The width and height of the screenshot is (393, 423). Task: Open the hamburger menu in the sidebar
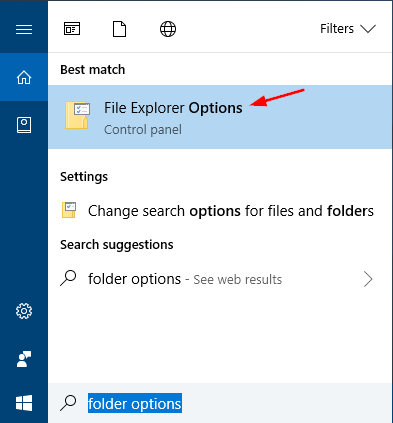(24, 29)
